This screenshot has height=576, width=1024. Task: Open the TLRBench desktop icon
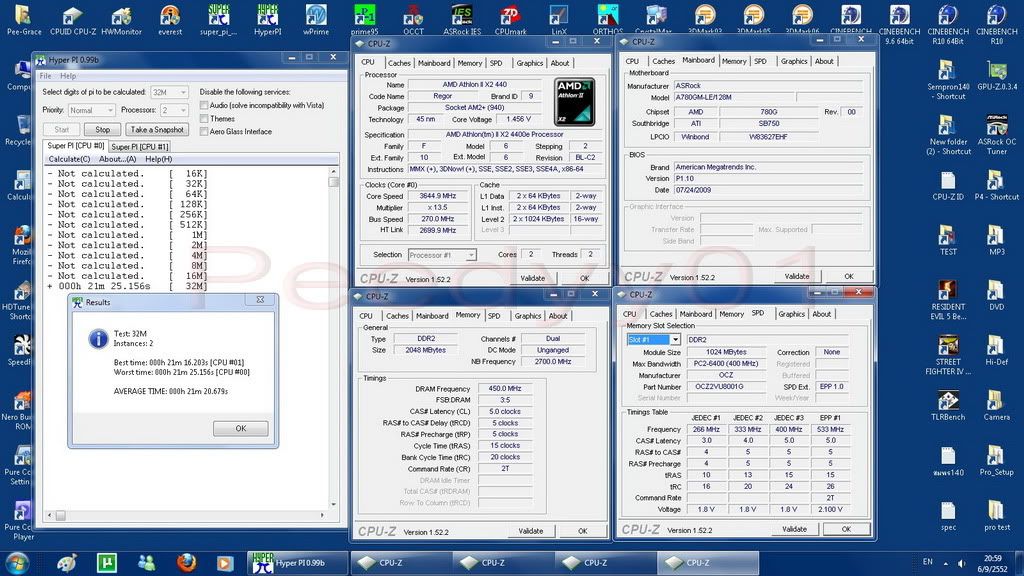[948, 405]
